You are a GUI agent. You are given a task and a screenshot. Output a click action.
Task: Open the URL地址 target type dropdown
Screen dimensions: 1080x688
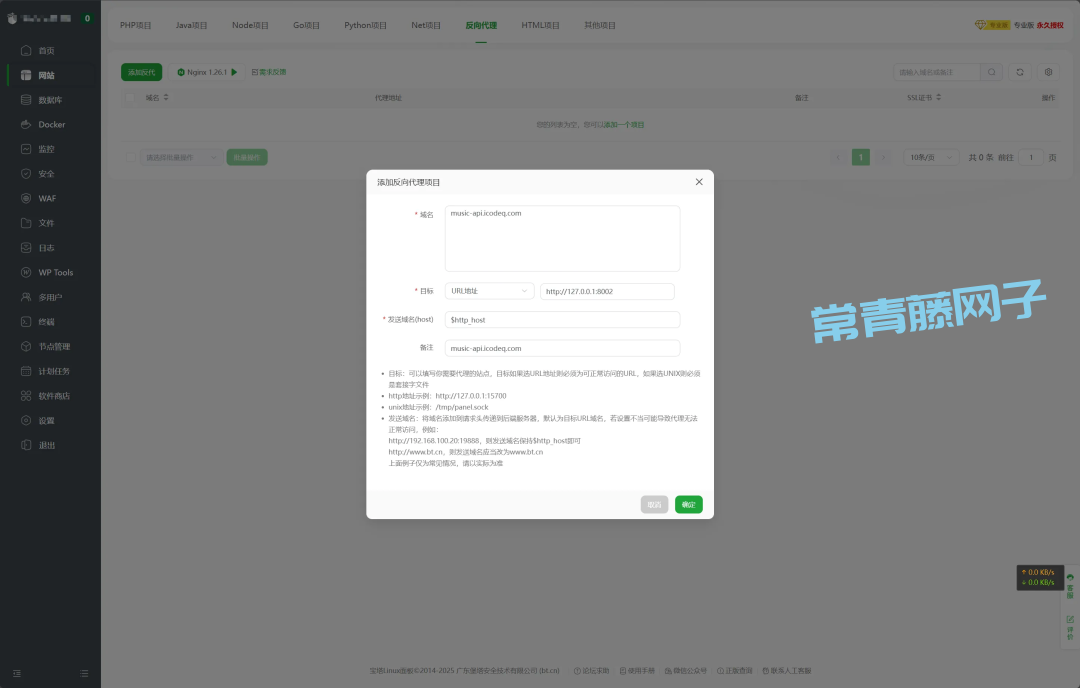(489, 291)
